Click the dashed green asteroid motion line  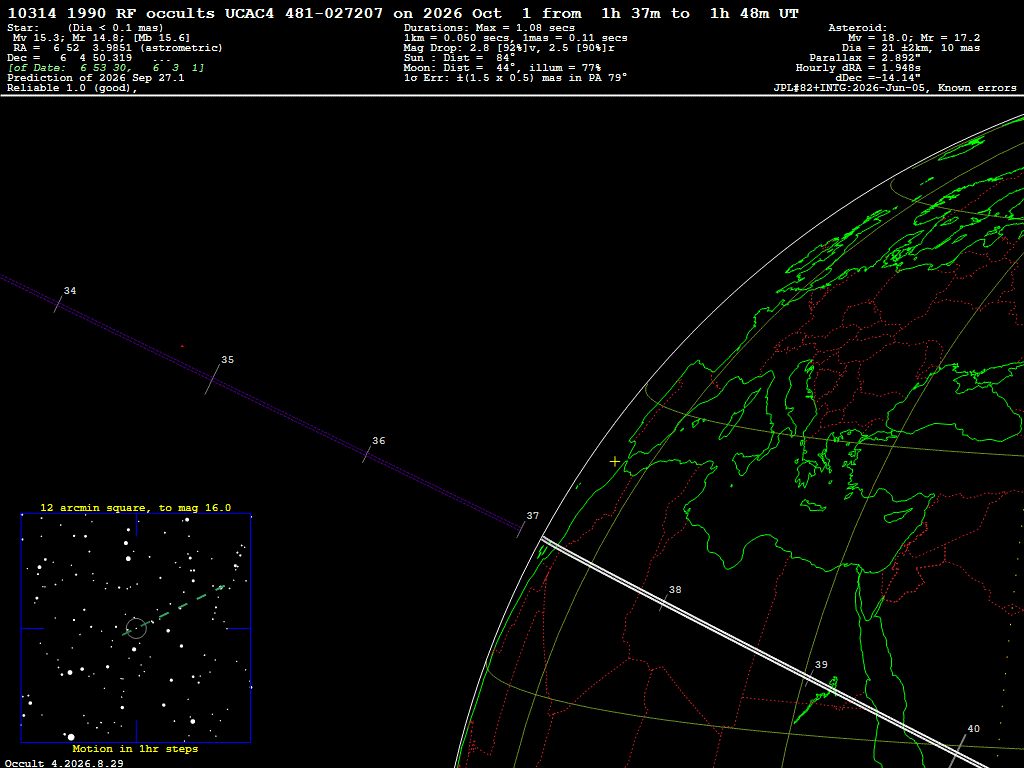click(x=174, y=609)
